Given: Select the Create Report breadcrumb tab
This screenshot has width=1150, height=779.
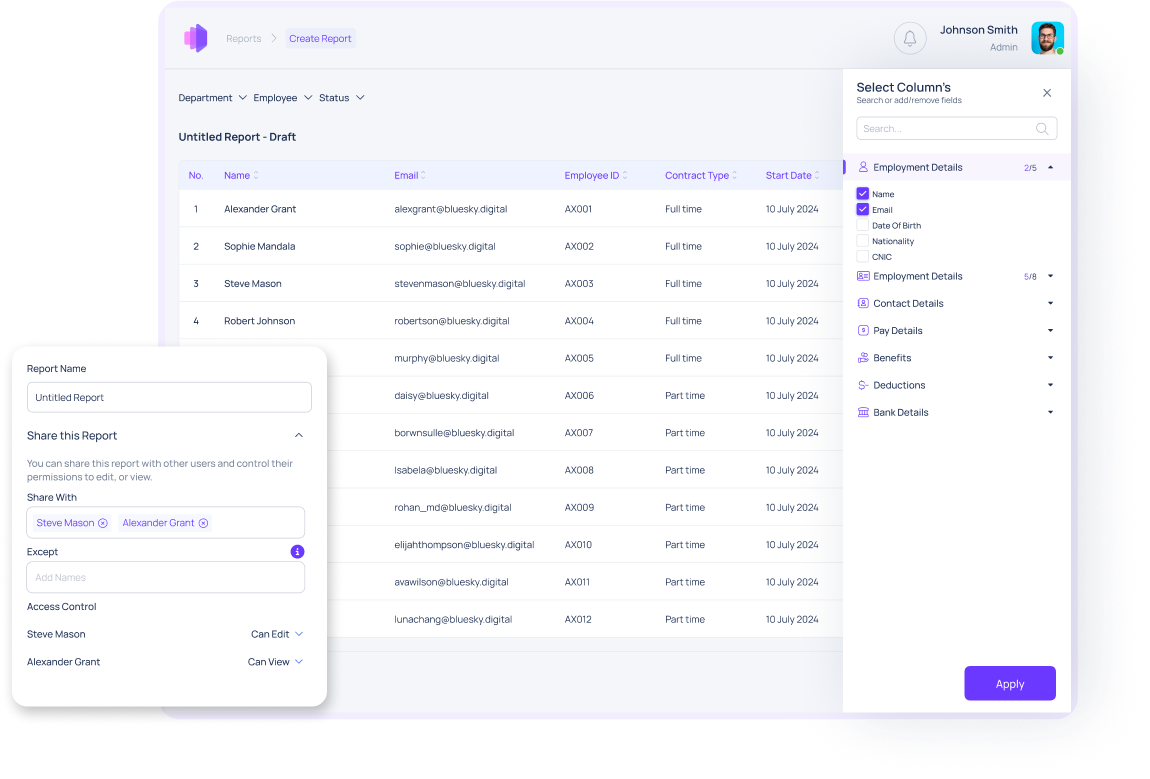Looking at the screenshot, I should 320,39.
